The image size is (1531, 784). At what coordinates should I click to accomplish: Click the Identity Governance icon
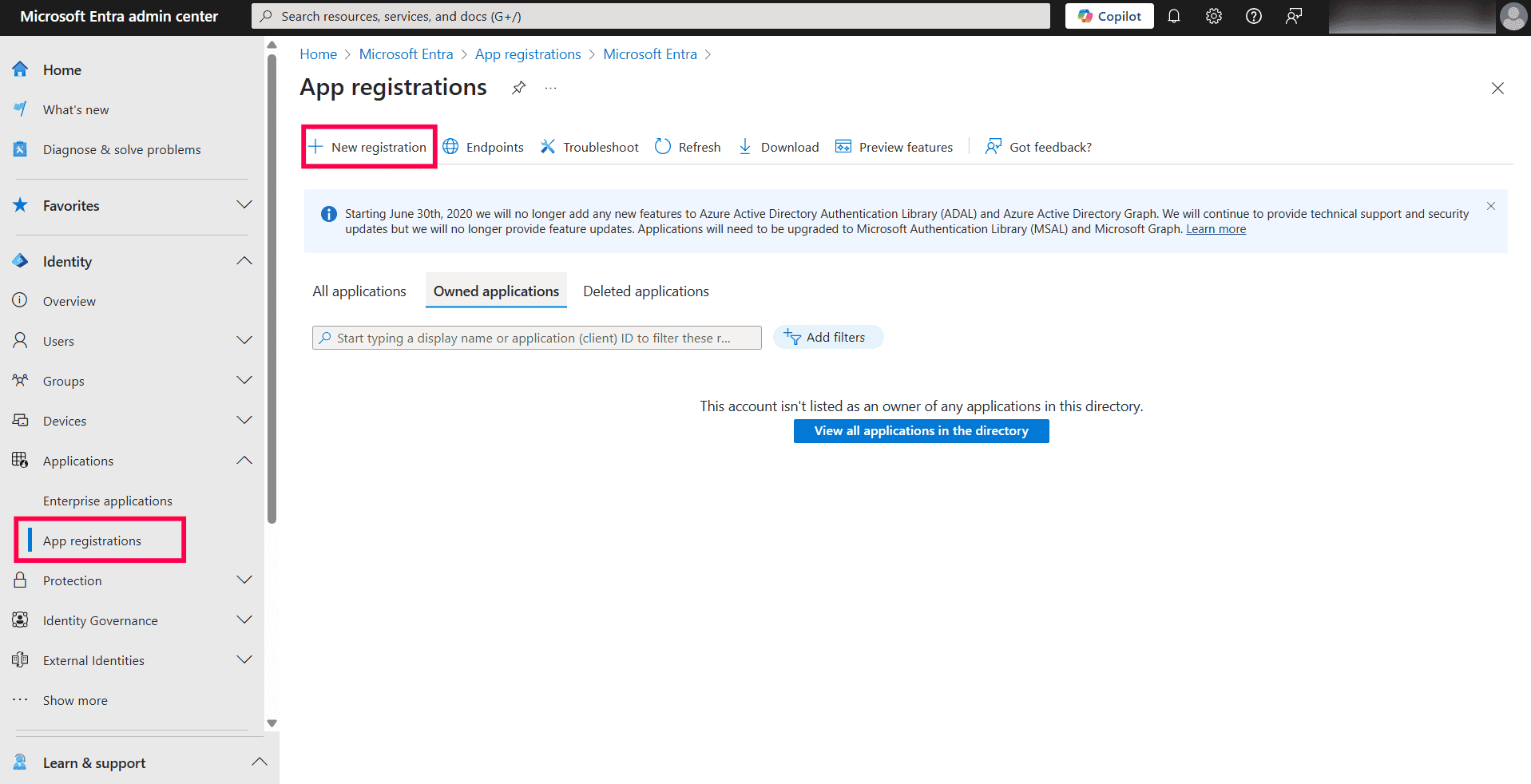[x=20, y=620]
